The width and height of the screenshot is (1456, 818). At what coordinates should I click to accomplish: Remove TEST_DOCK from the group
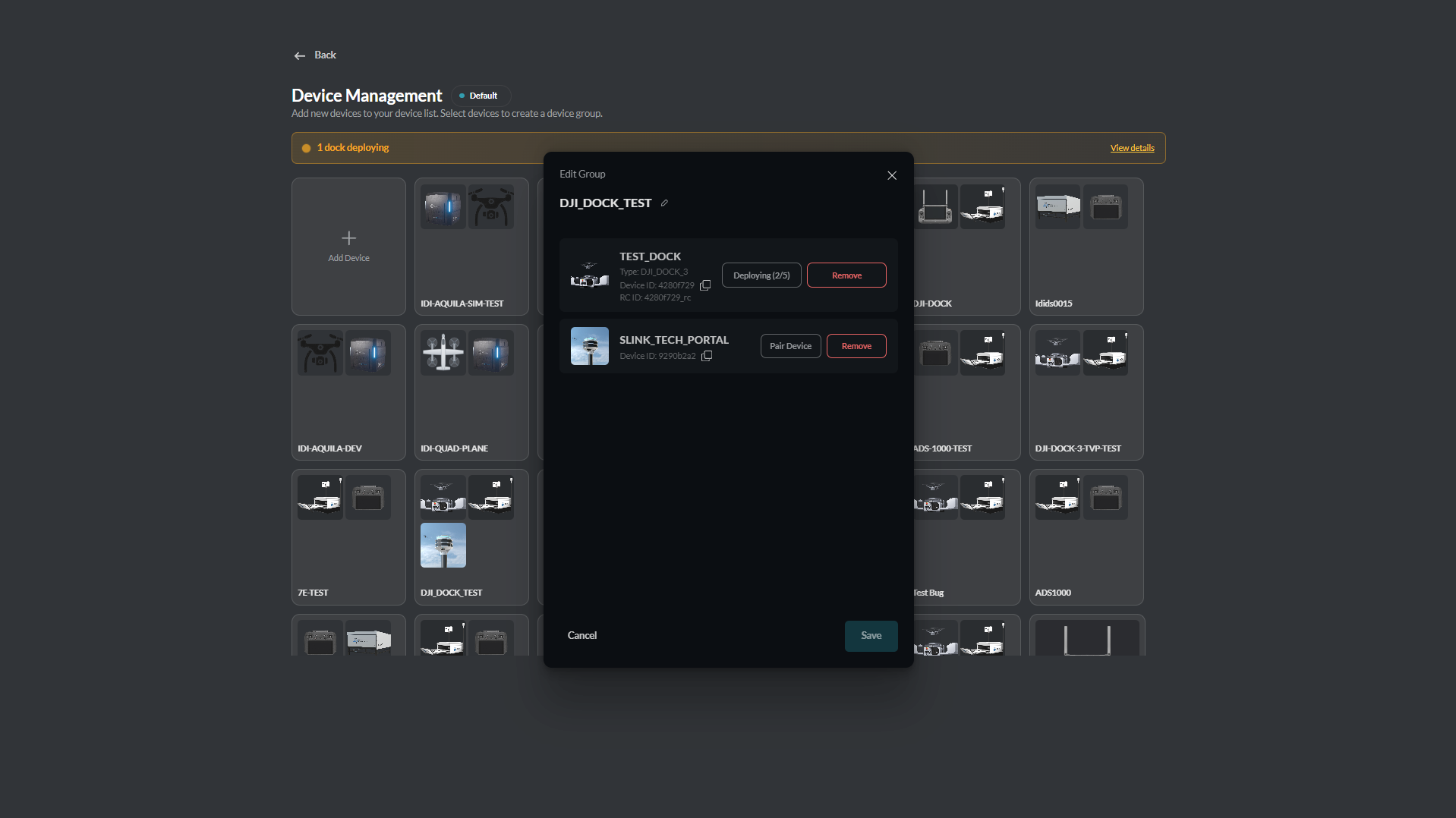coord(846,275)
